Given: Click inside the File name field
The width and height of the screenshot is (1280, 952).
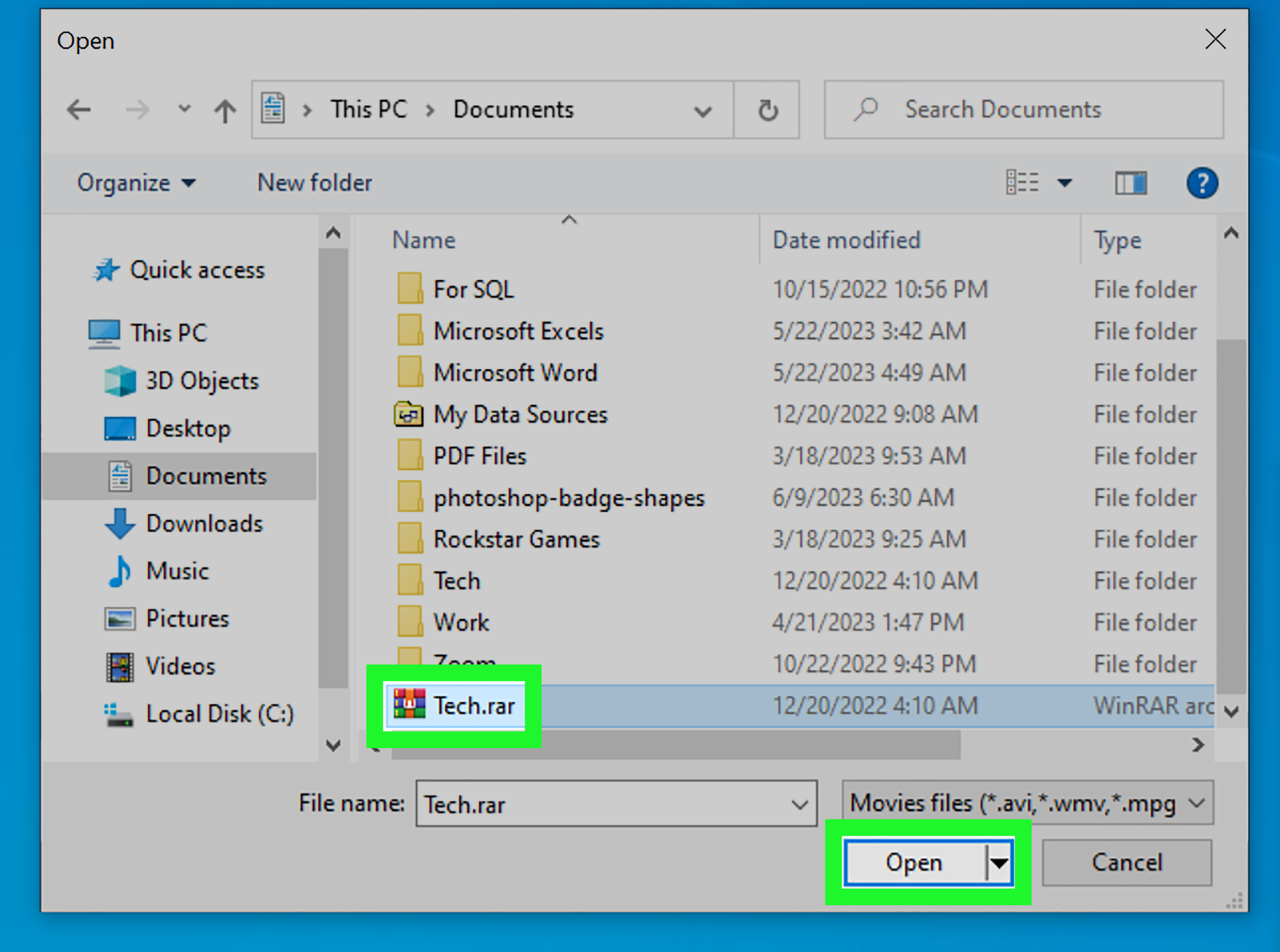Looking at the screenshot, I should click(x=576, y=803).
